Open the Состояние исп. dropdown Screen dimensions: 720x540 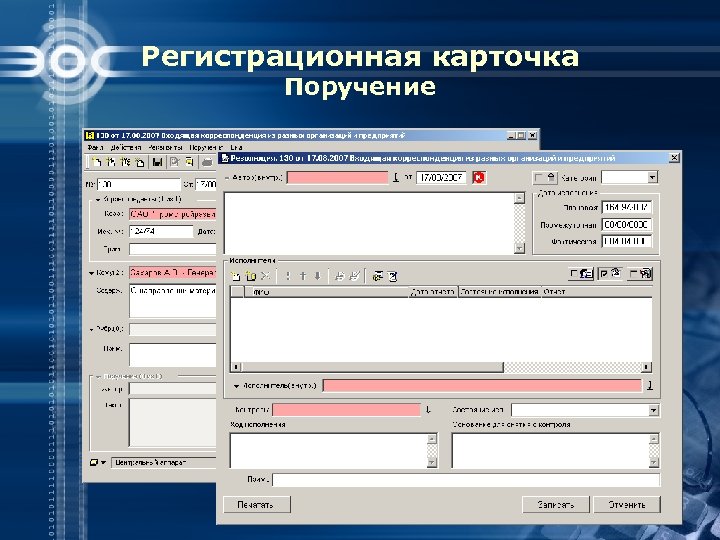[653, 410]
